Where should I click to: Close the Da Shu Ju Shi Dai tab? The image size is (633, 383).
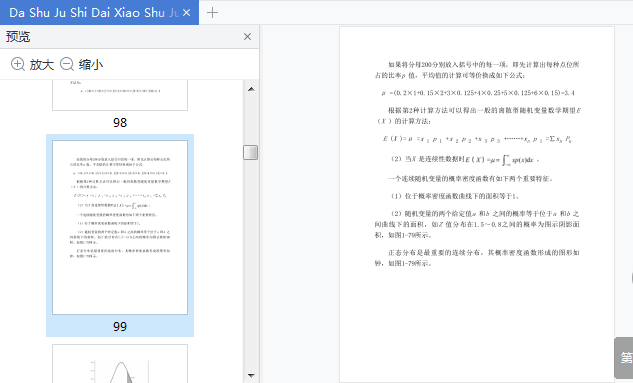187,13
